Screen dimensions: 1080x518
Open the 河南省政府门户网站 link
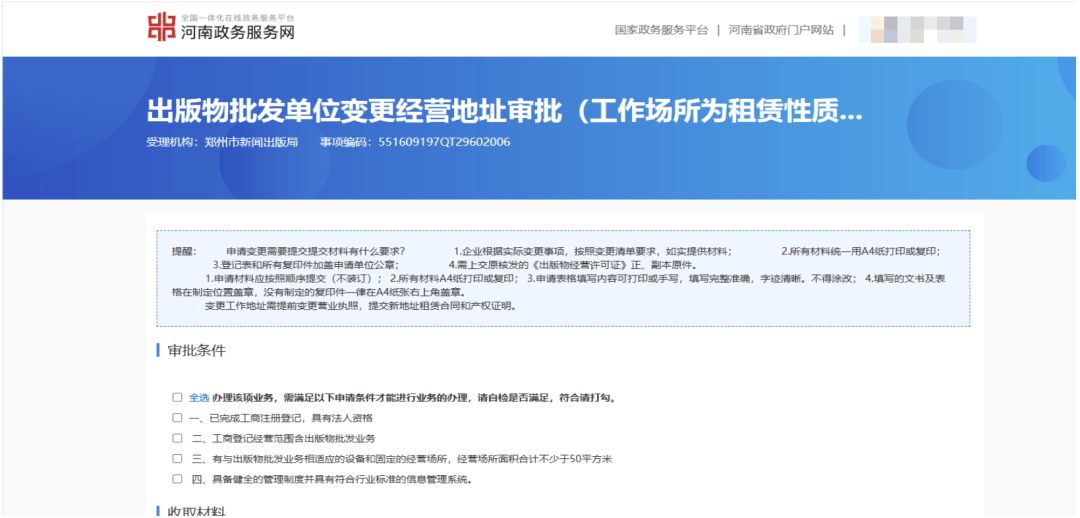[780, 30]
